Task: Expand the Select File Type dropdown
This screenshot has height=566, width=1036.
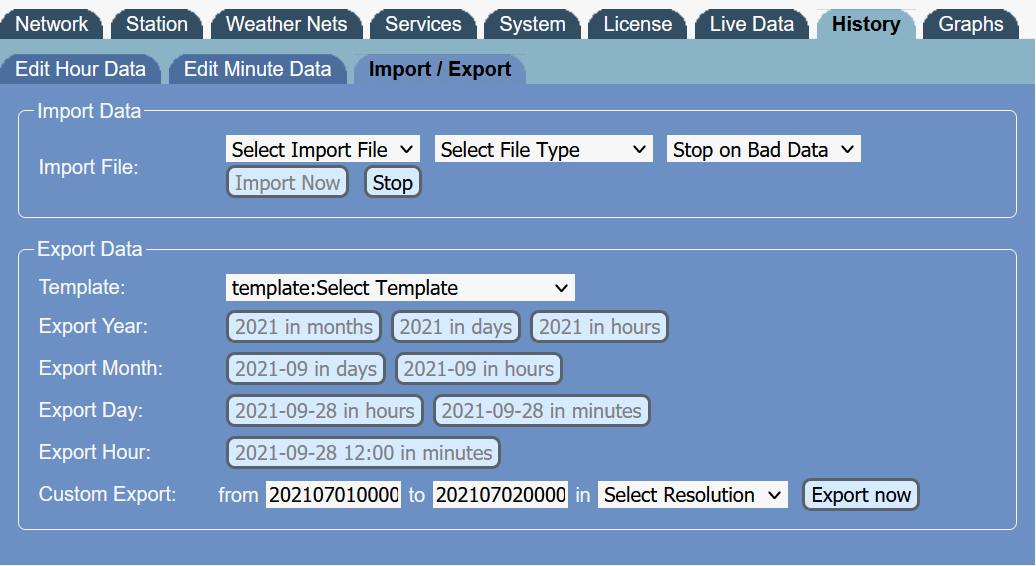Action: (543, 150)
